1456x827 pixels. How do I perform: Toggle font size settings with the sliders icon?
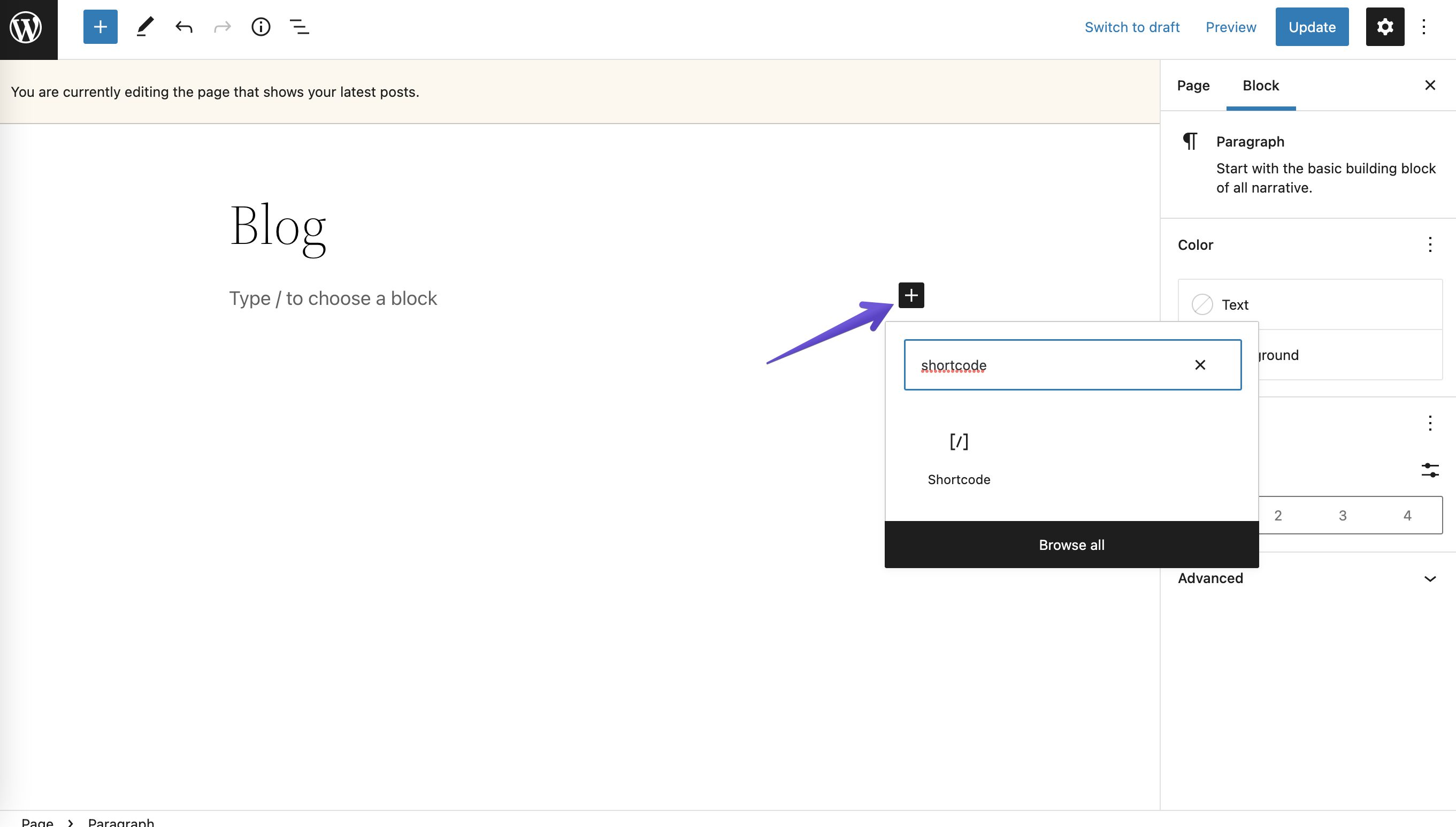pos(1430,470)
